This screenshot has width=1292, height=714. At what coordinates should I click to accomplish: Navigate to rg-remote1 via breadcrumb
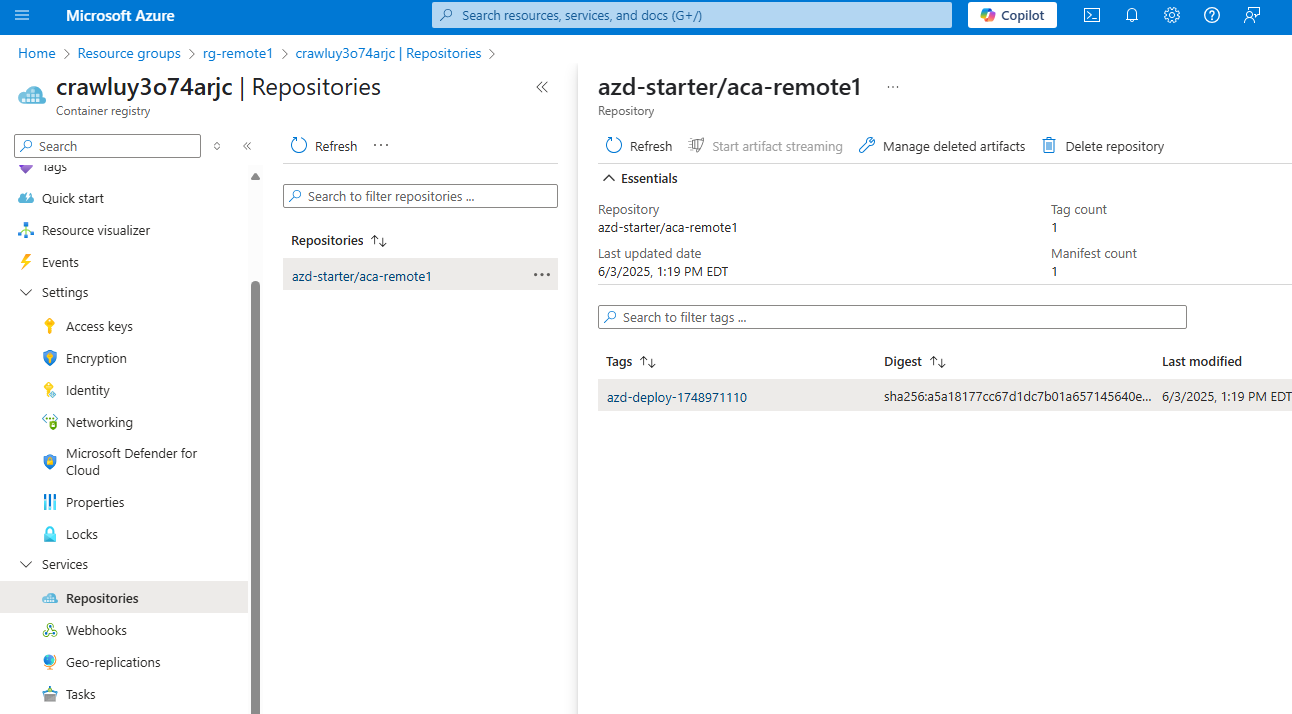[238, 53]
